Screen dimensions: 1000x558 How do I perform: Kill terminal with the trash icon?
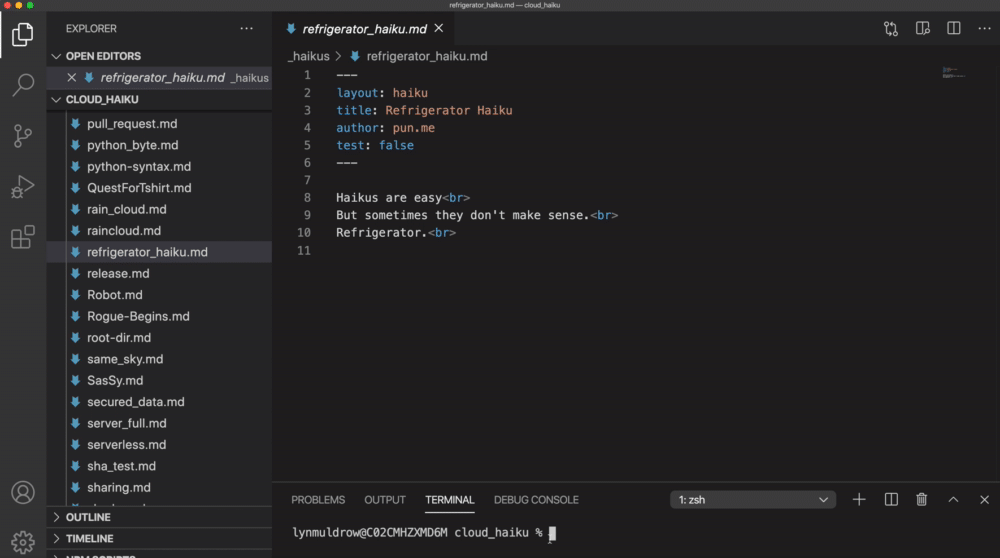point(922,500)
